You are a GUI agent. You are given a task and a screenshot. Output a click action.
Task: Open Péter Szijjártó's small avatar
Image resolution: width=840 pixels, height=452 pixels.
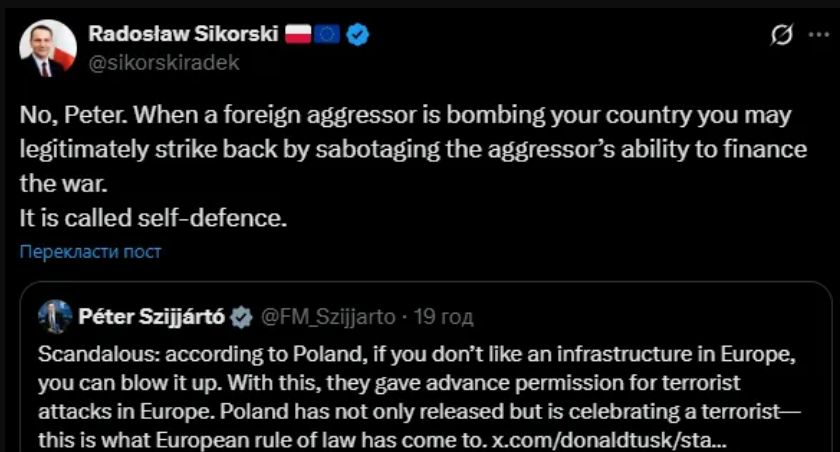(54, 317)
